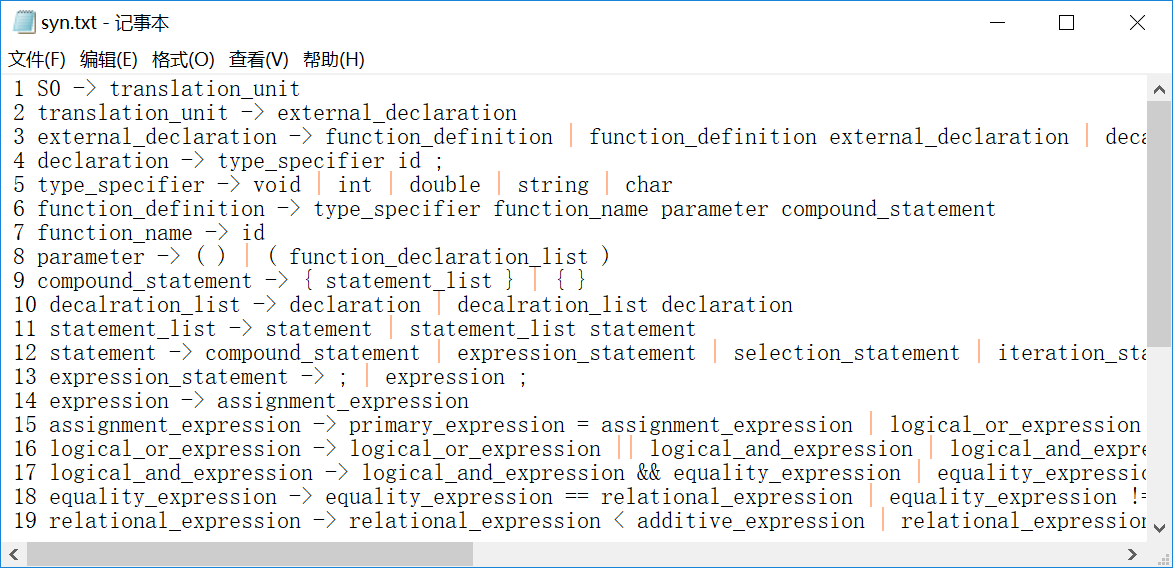This screenshot has width=1173, height=568.
Task: Click the empty vertical scrollbar track below the thumb
Action: 1159,440
